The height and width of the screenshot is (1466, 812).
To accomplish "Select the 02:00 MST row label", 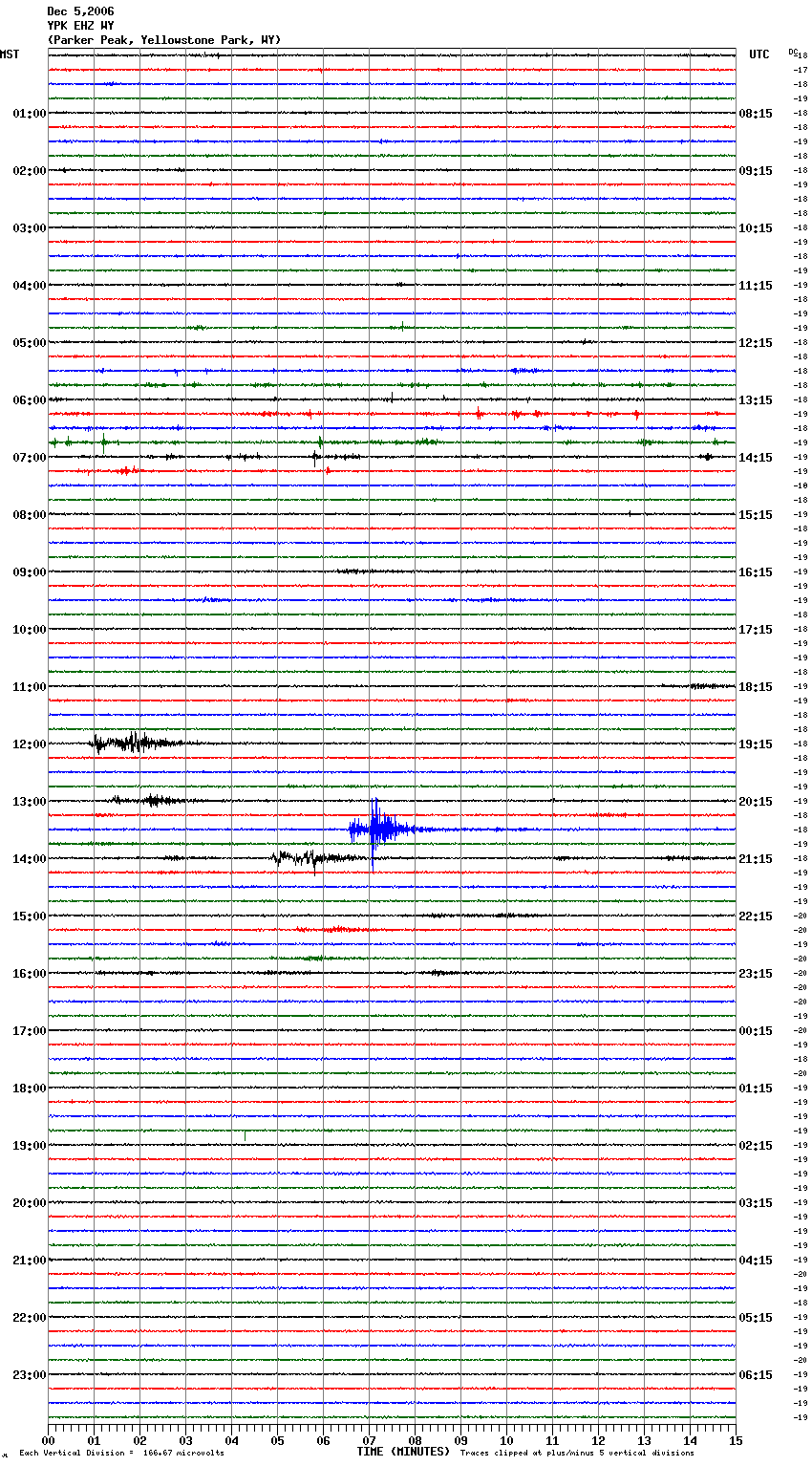I will pyautogui.click(x=30, y=171).
